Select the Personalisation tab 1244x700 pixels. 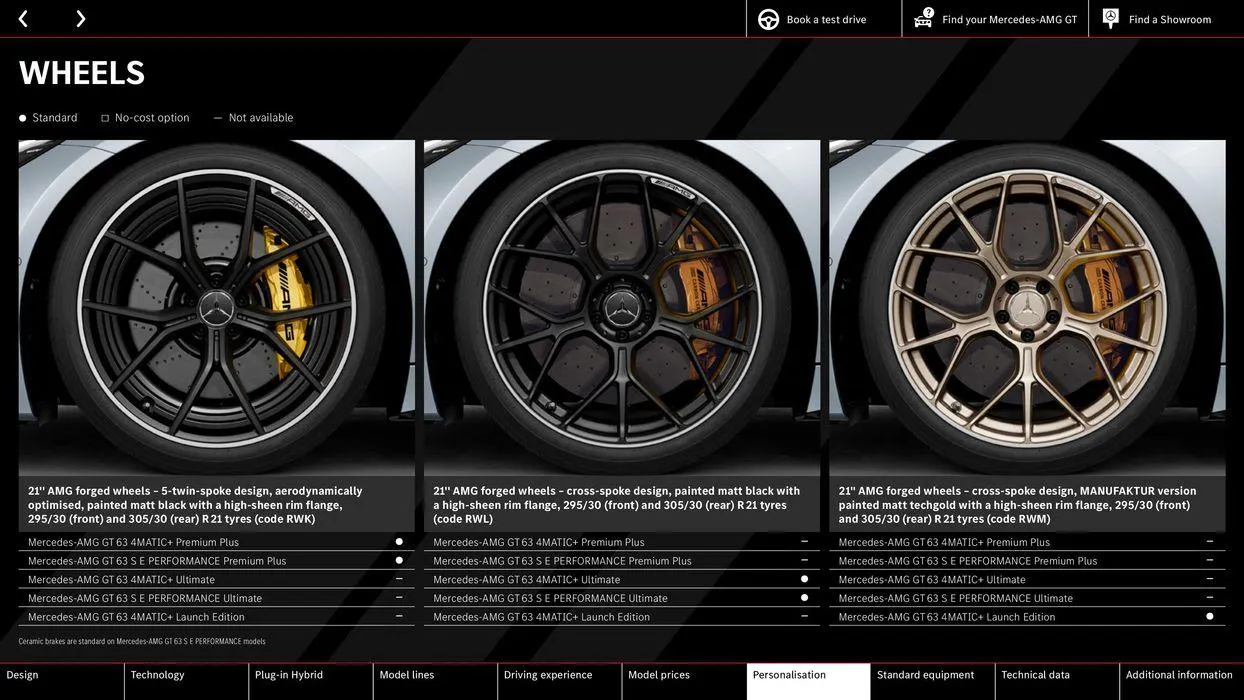[x=809, y=681]
